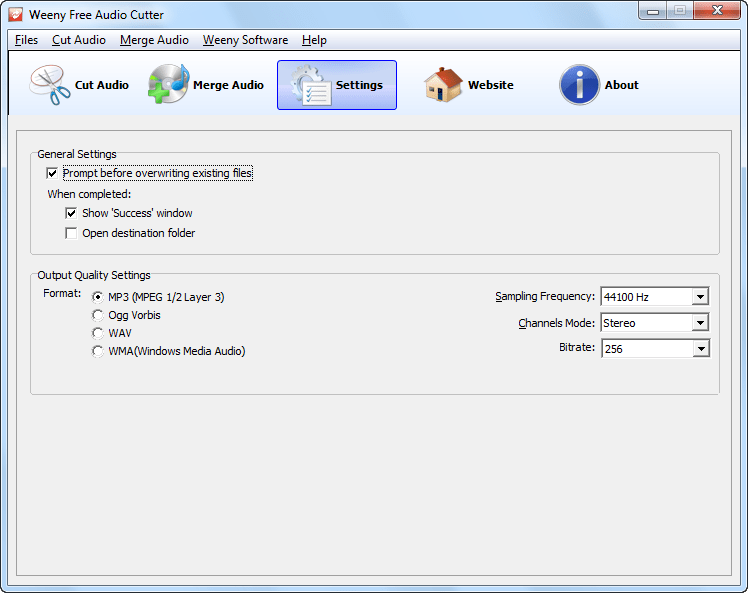Screen dimensions: 748x593
Task: Click the 256 bitrate value field
Action: [647, 349]
